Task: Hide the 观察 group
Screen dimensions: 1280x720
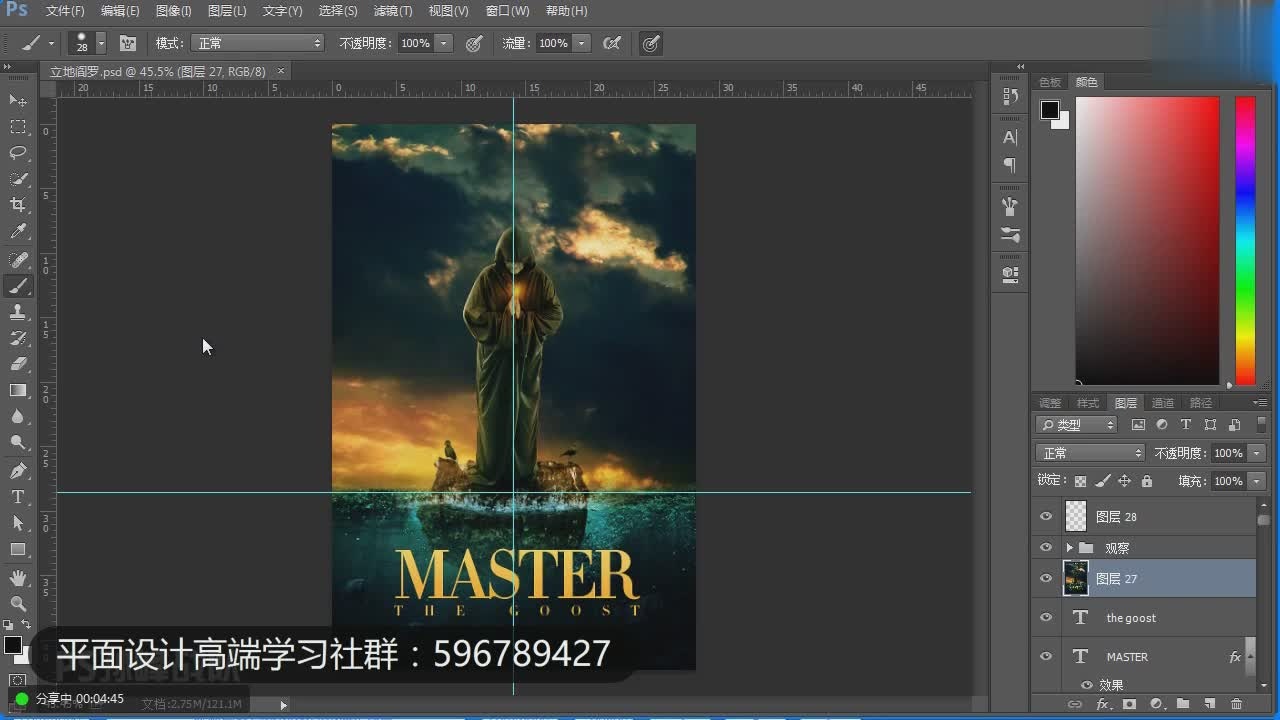Action: (x=1046, y=548)
